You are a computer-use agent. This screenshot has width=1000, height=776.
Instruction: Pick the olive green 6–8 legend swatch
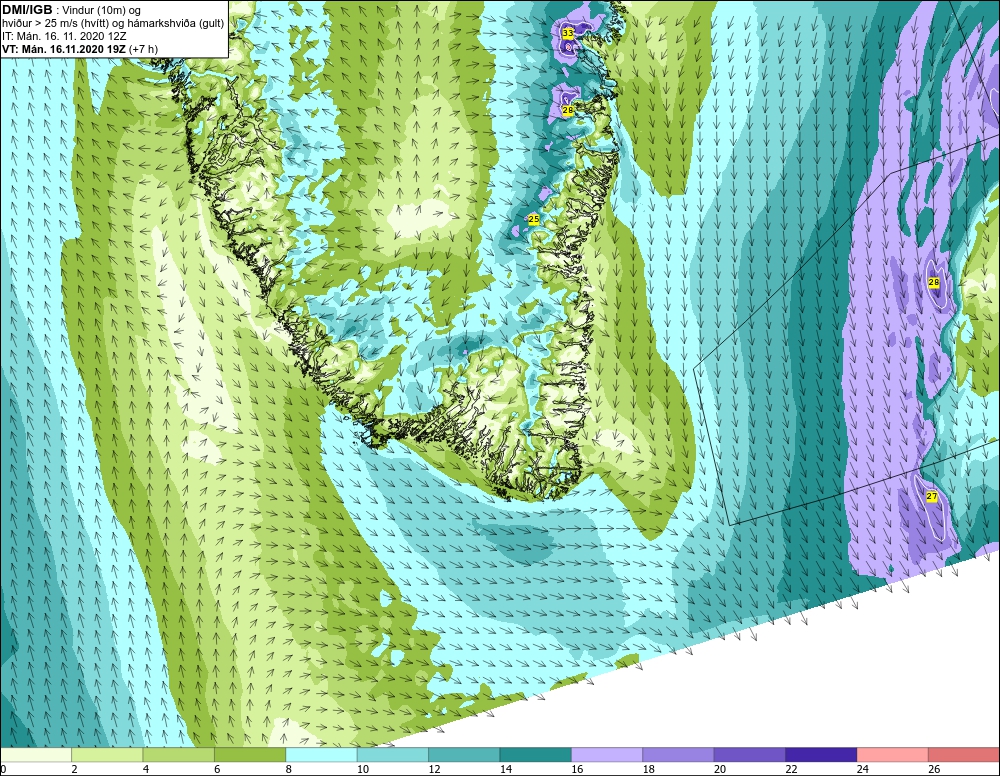250,755
